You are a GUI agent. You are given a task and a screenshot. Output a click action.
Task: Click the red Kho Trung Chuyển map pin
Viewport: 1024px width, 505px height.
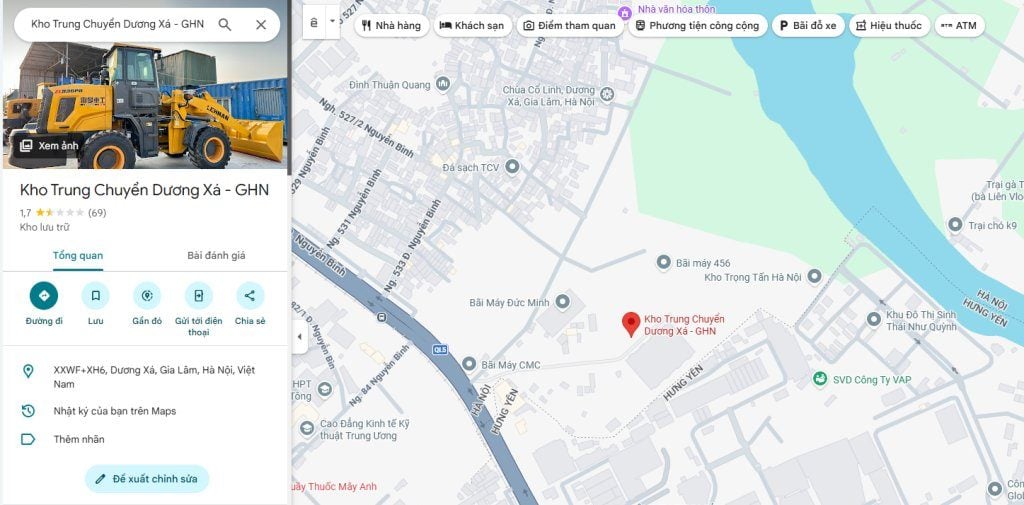pyautogui.click(x=631, y=323)
